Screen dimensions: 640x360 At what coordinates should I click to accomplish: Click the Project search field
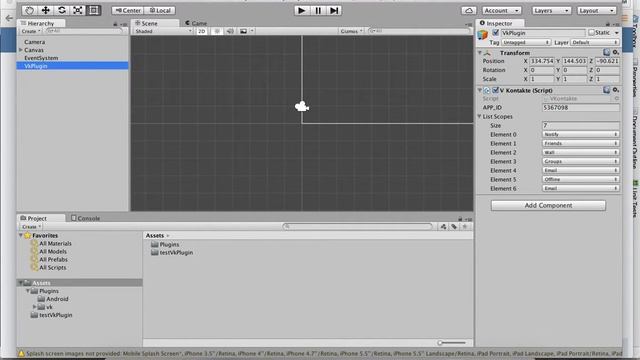(x=358, y=227)
